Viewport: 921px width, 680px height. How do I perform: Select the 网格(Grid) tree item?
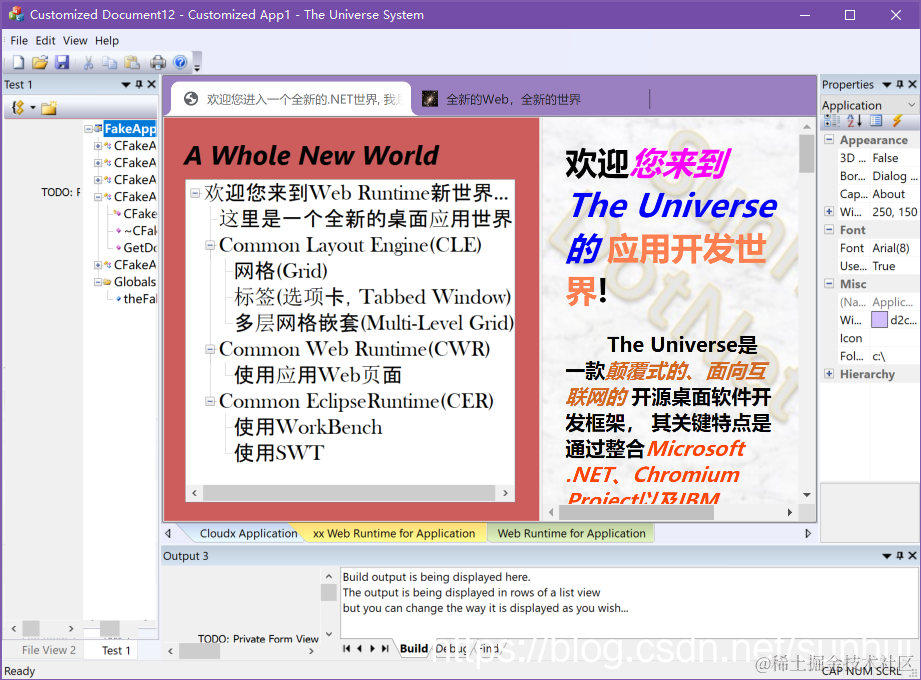click(281, 271)
